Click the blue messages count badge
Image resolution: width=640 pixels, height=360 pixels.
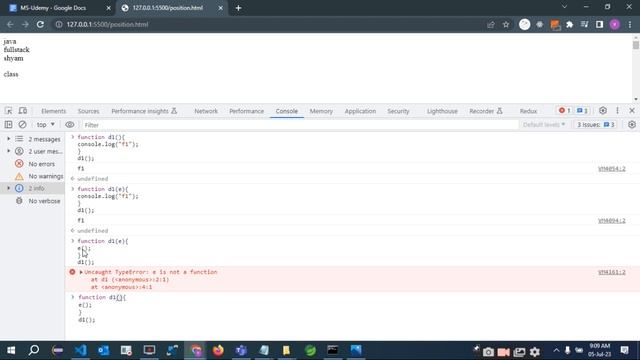(582, 111)
